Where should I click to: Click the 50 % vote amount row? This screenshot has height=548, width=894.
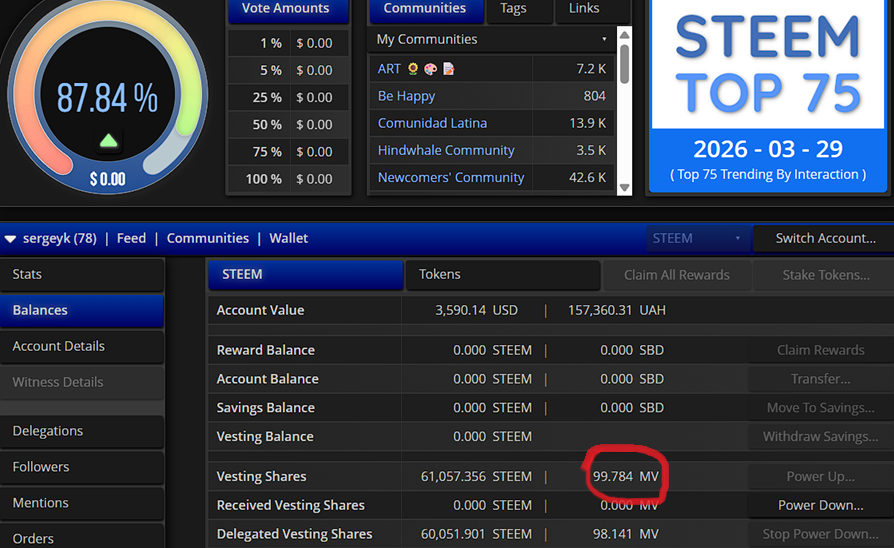tap(288, 124)
